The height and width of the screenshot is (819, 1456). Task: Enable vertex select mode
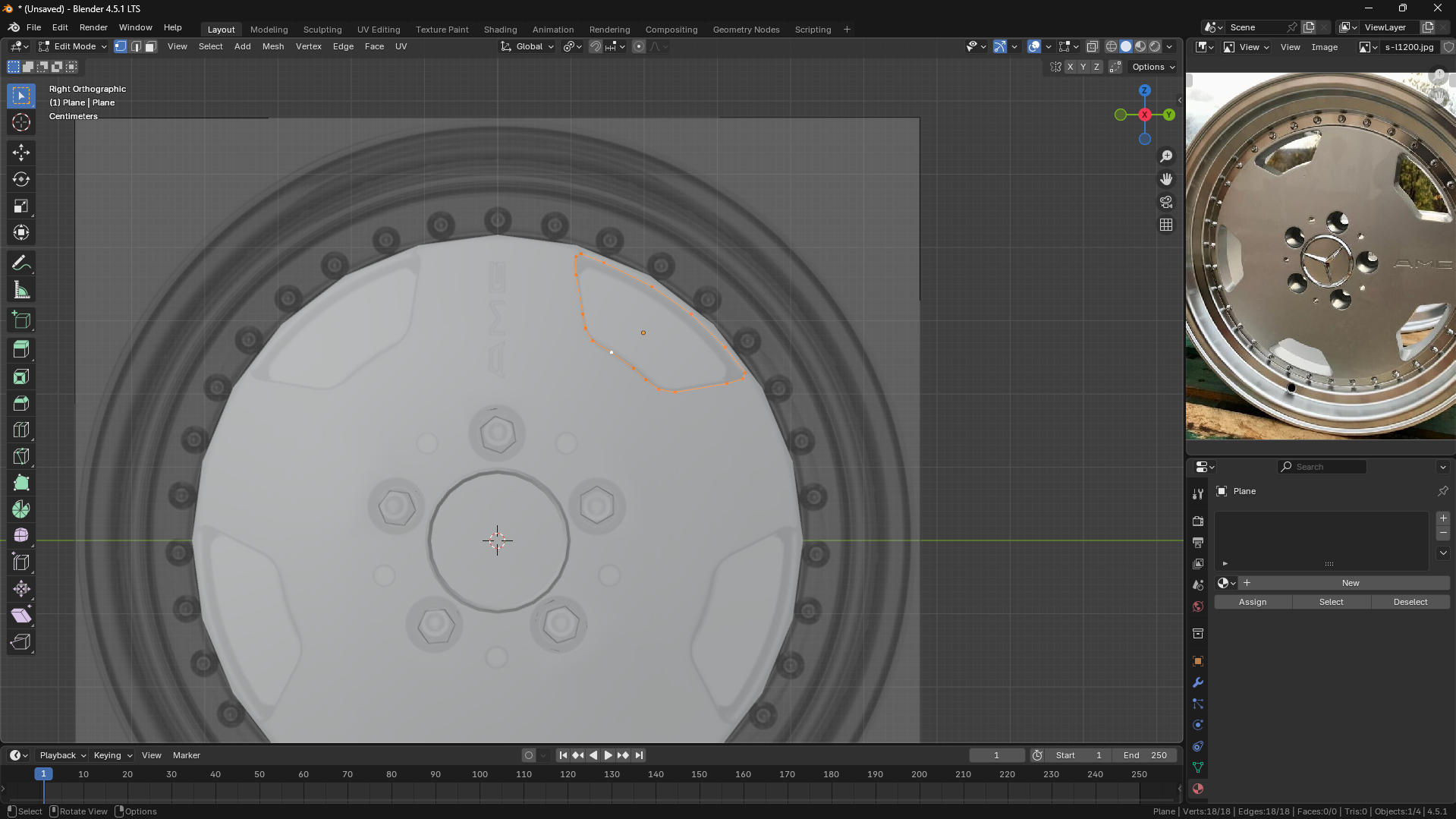click(121, 46)
